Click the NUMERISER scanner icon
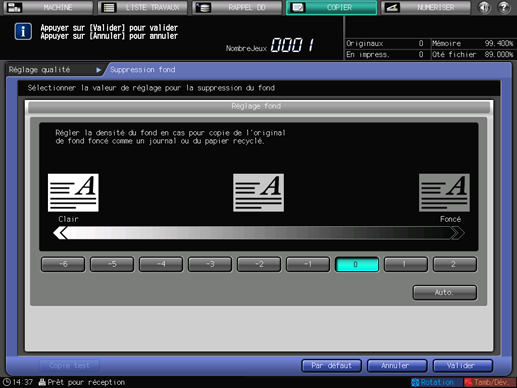 [x=392, y=7]
